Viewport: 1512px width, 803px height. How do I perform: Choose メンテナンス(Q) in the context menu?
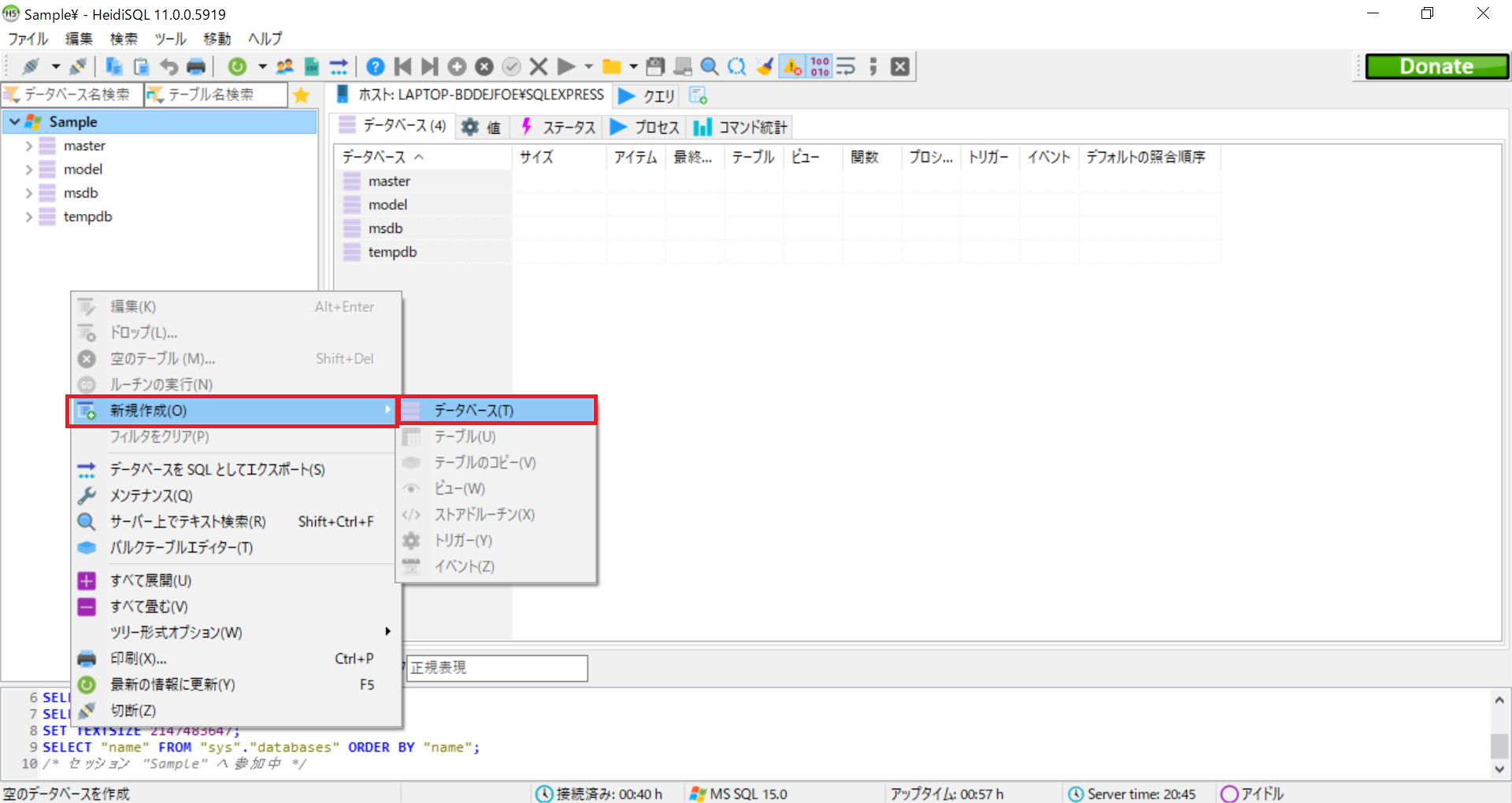point(233,495)
